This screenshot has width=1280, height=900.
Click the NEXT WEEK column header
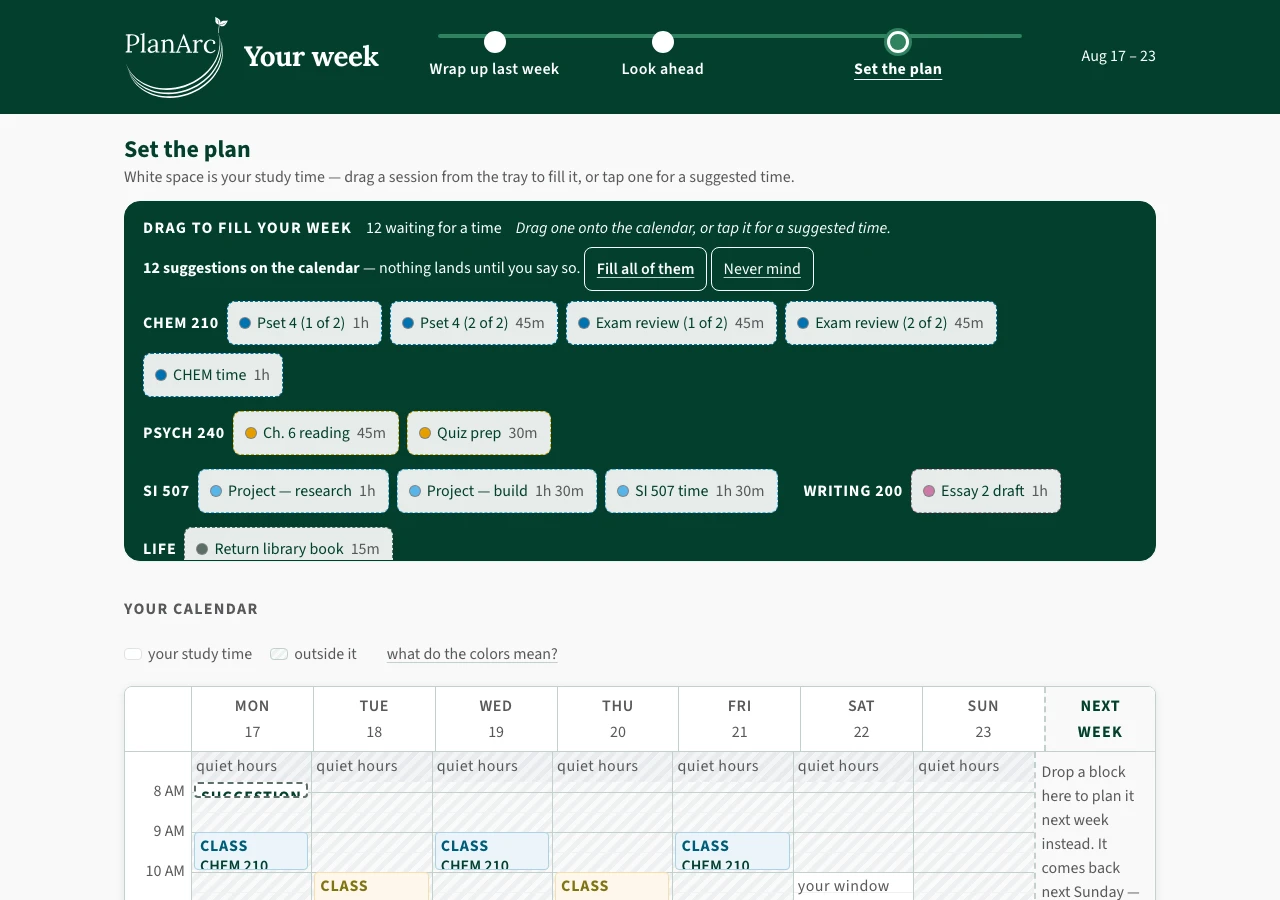tap(1100, 719)
